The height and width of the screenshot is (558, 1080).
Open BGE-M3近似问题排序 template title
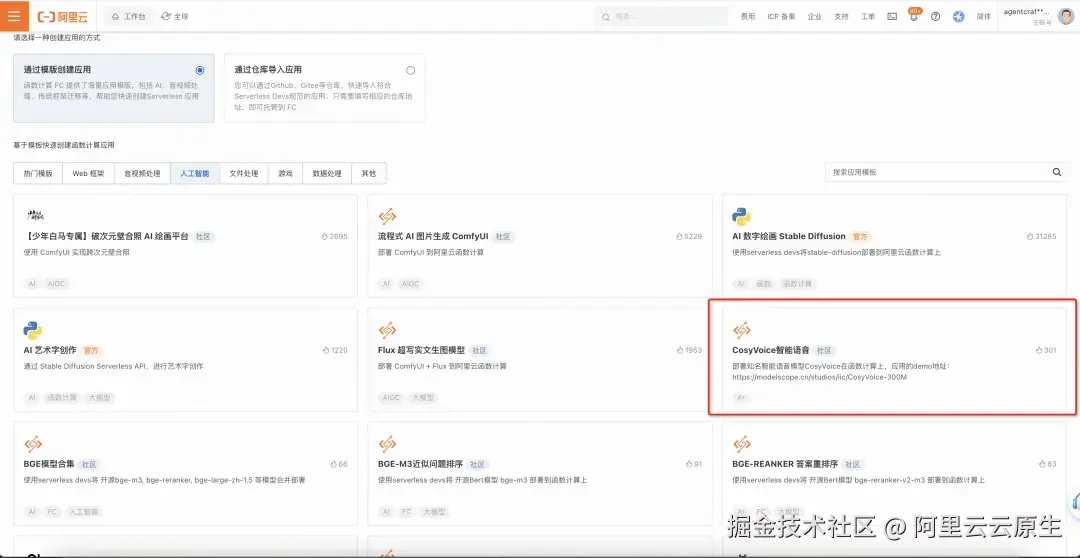tap(420, 464)
